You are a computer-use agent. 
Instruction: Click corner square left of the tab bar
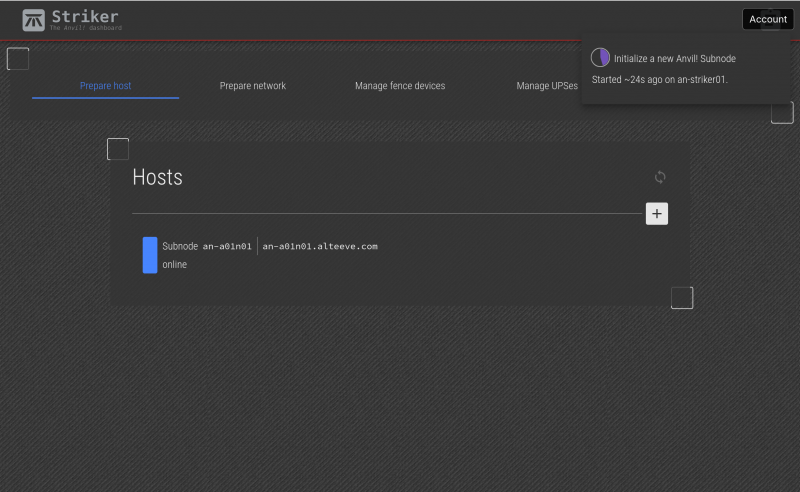coord(18,59)
